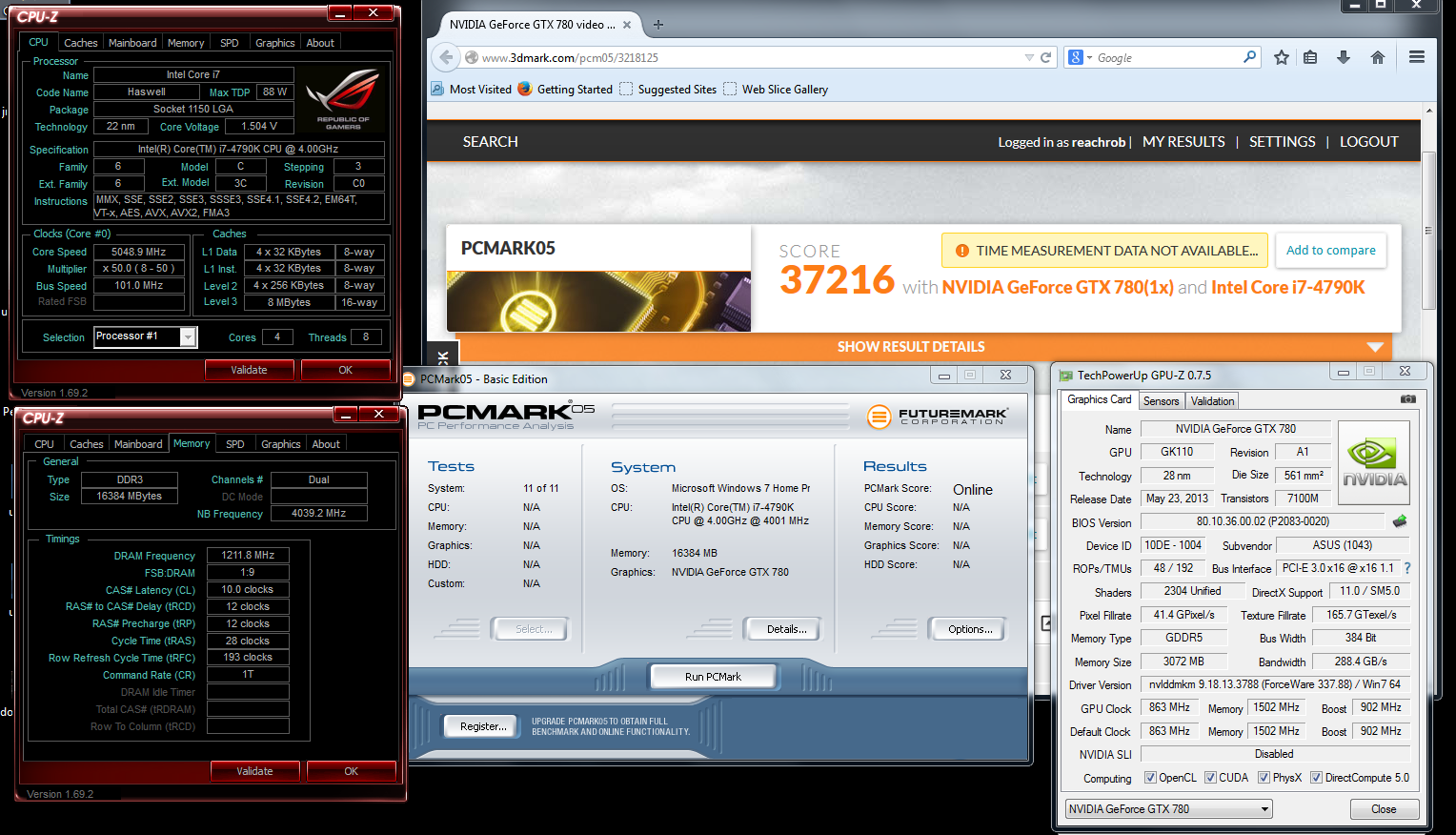
Task: Open the Firefox hamburger menu
Action: pos(1417,57)
